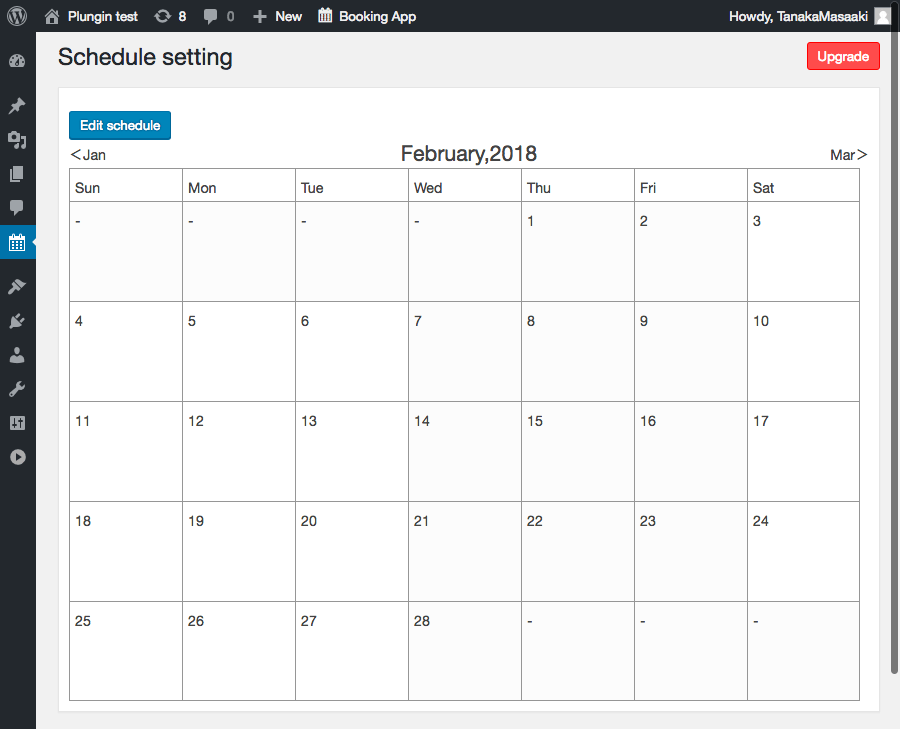Go to next month Mar
Image resolution: width=900 pixels, height=729 pixels.
coord(848,155)
